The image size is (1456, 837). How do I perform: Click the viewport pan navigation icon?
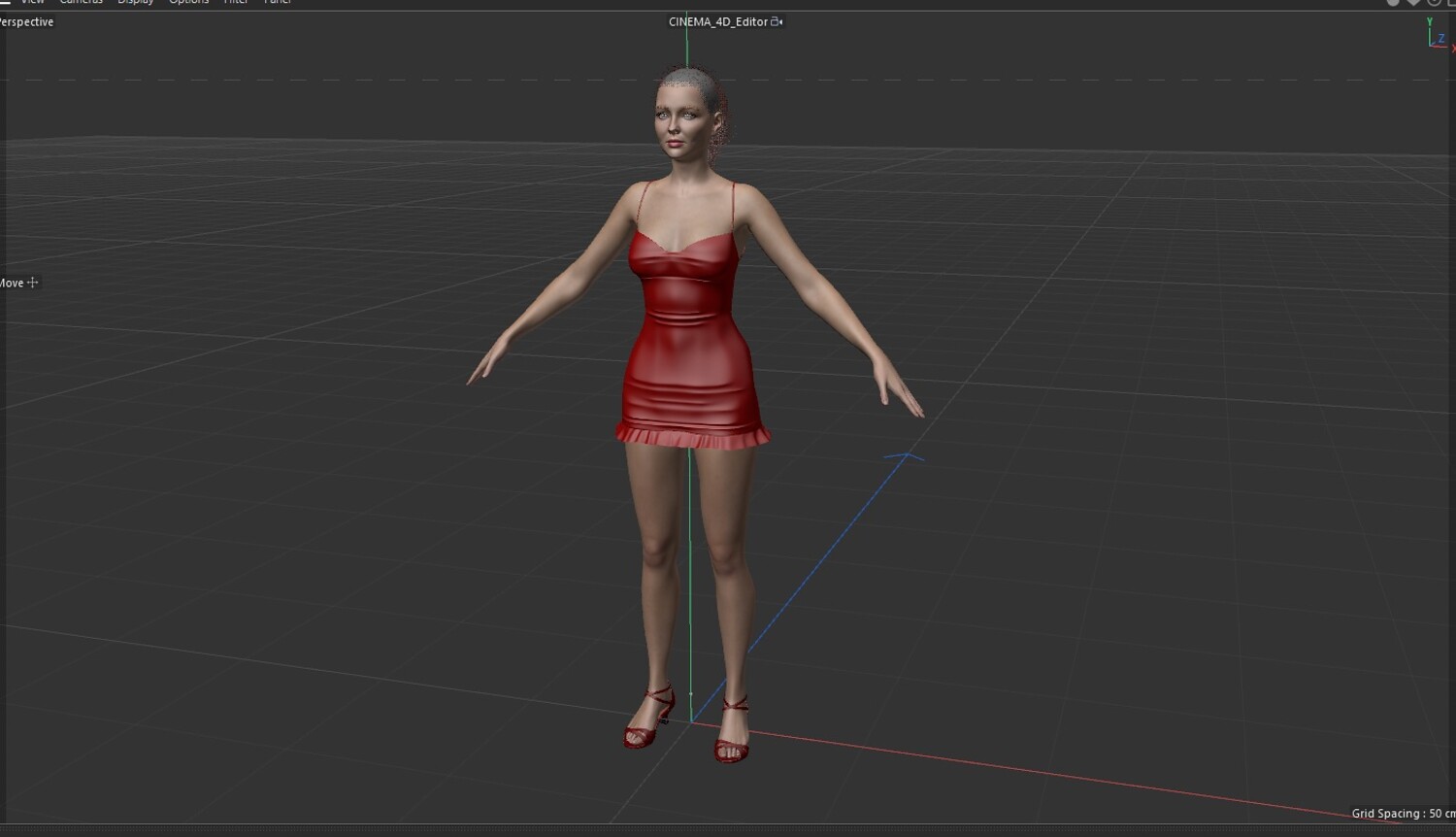click(1393, 2)
